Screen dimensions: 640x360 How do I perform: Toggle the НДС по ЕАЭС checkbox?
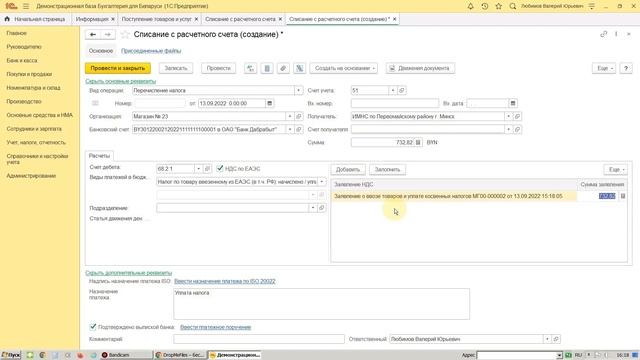tap(220, 168)
